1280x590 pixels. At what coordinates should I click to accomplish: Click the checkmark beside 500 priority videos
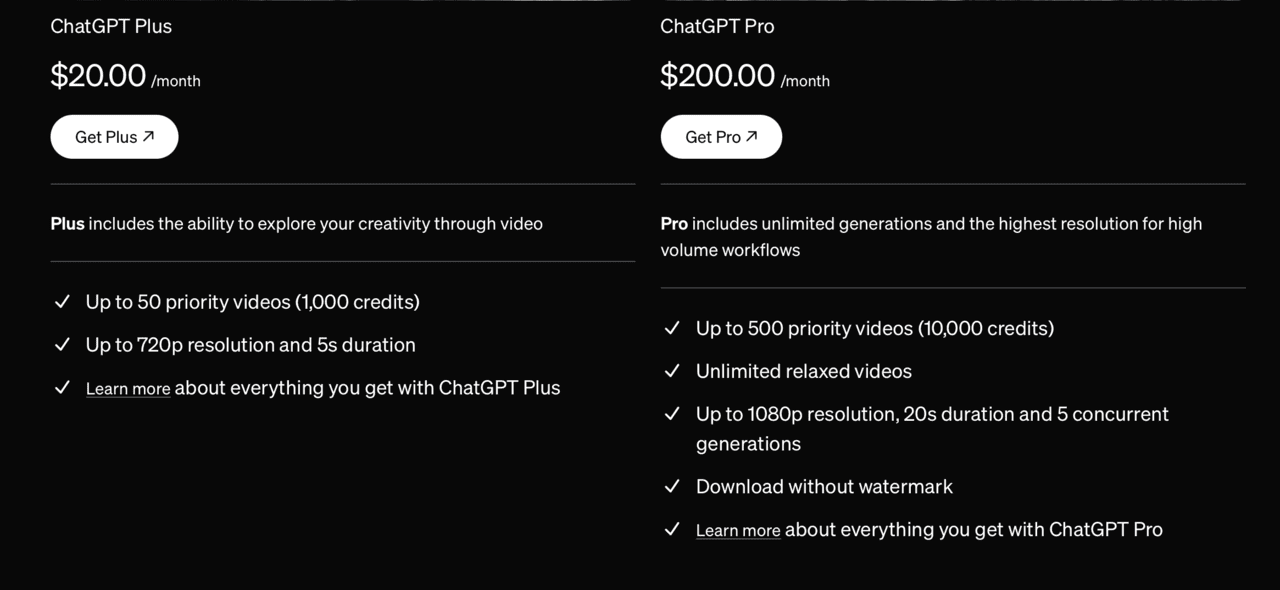click(672, 328)
